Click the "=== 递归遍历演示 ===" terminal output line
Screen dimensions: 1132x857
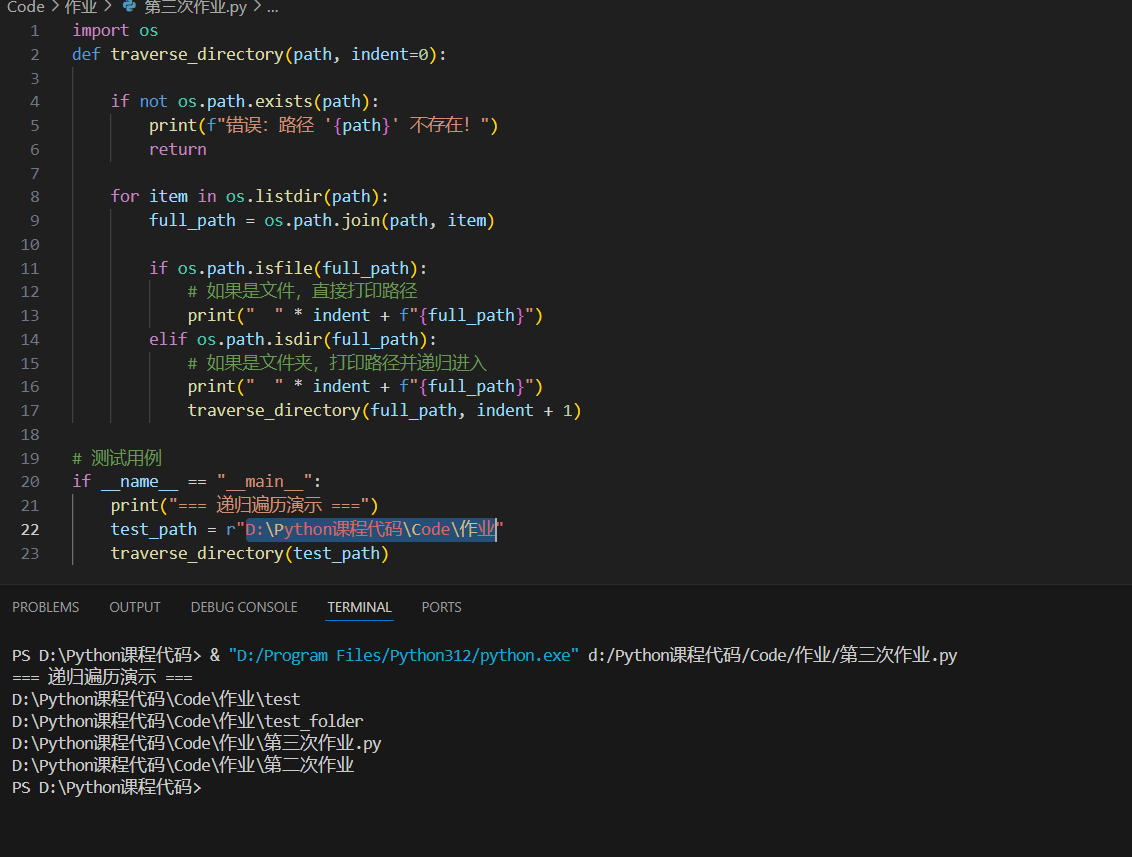pyautogui.click(x=103, y=678)
